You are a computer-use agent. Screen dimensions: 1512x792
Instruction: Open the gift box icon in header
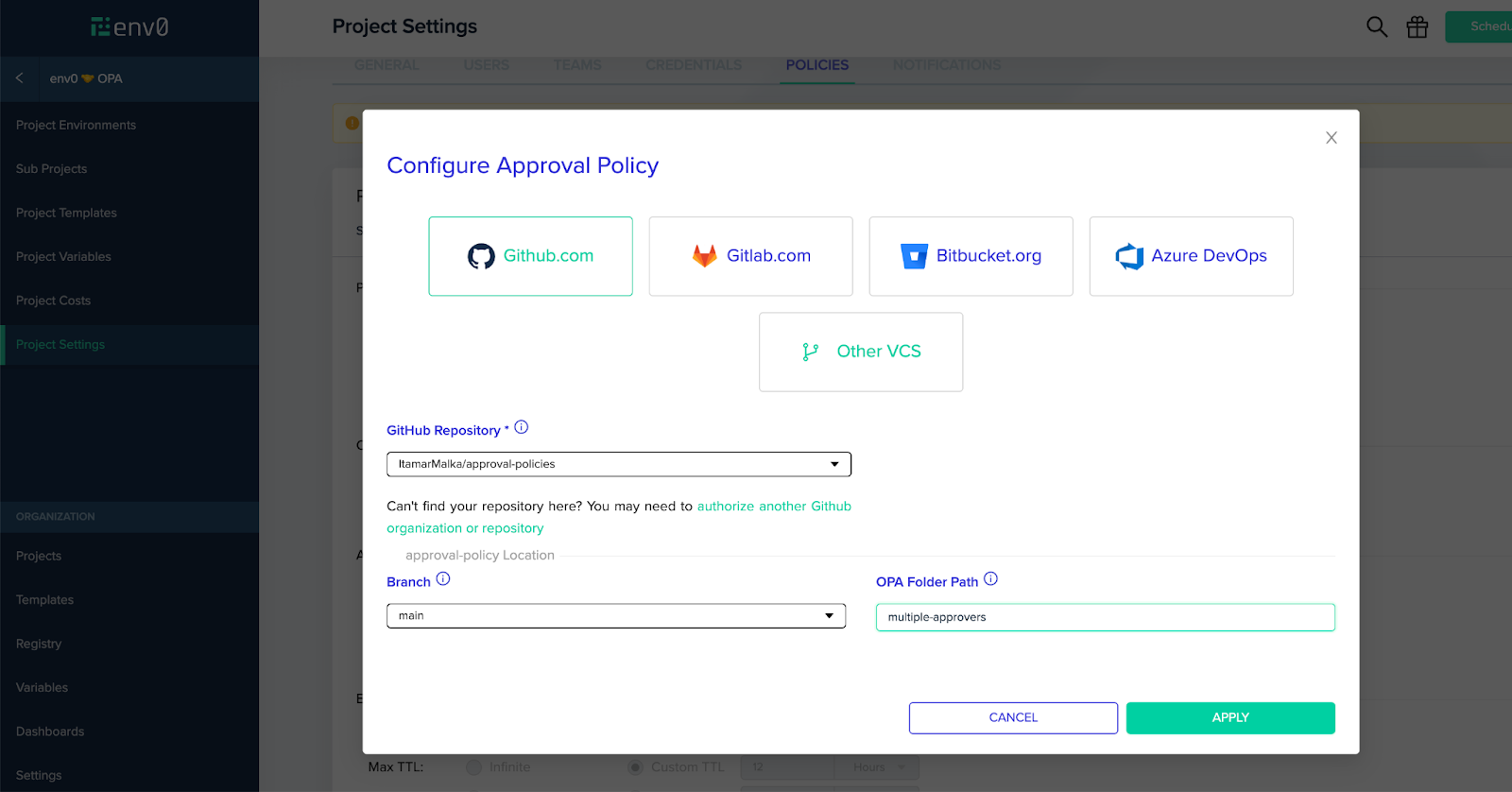(x=1417, y=27)
